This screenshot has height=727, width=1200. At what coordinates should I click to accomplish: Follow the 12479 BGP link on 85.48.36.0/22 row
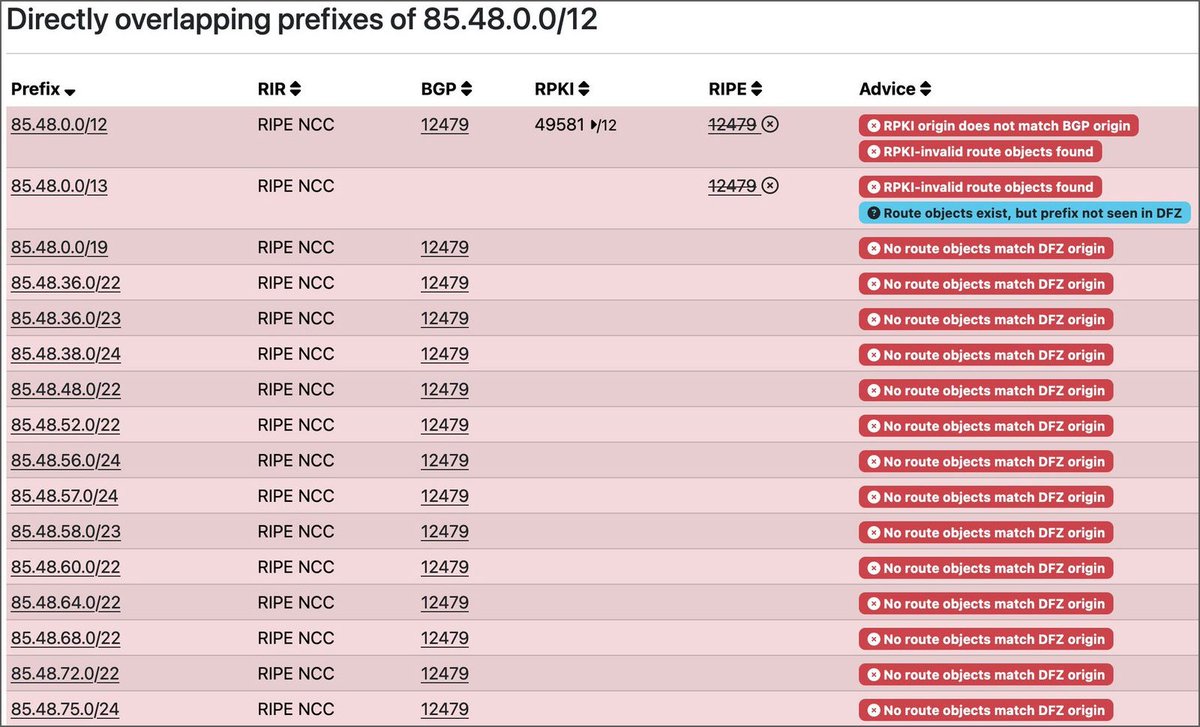click(444, 283)
